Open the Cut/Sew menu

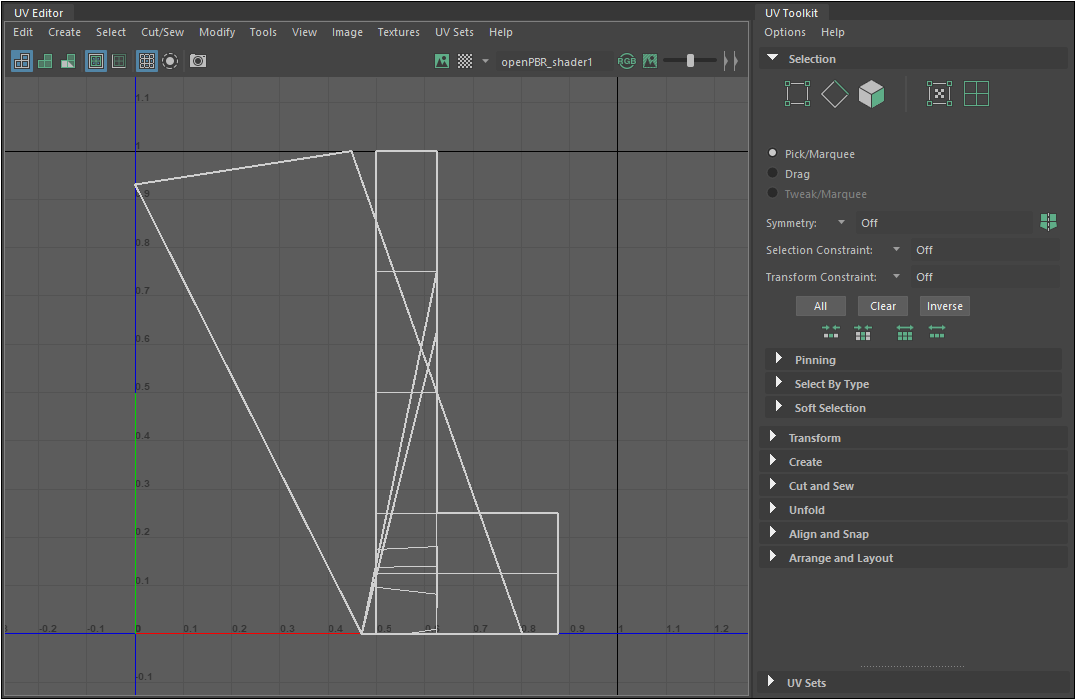click(x=162, y=32)
